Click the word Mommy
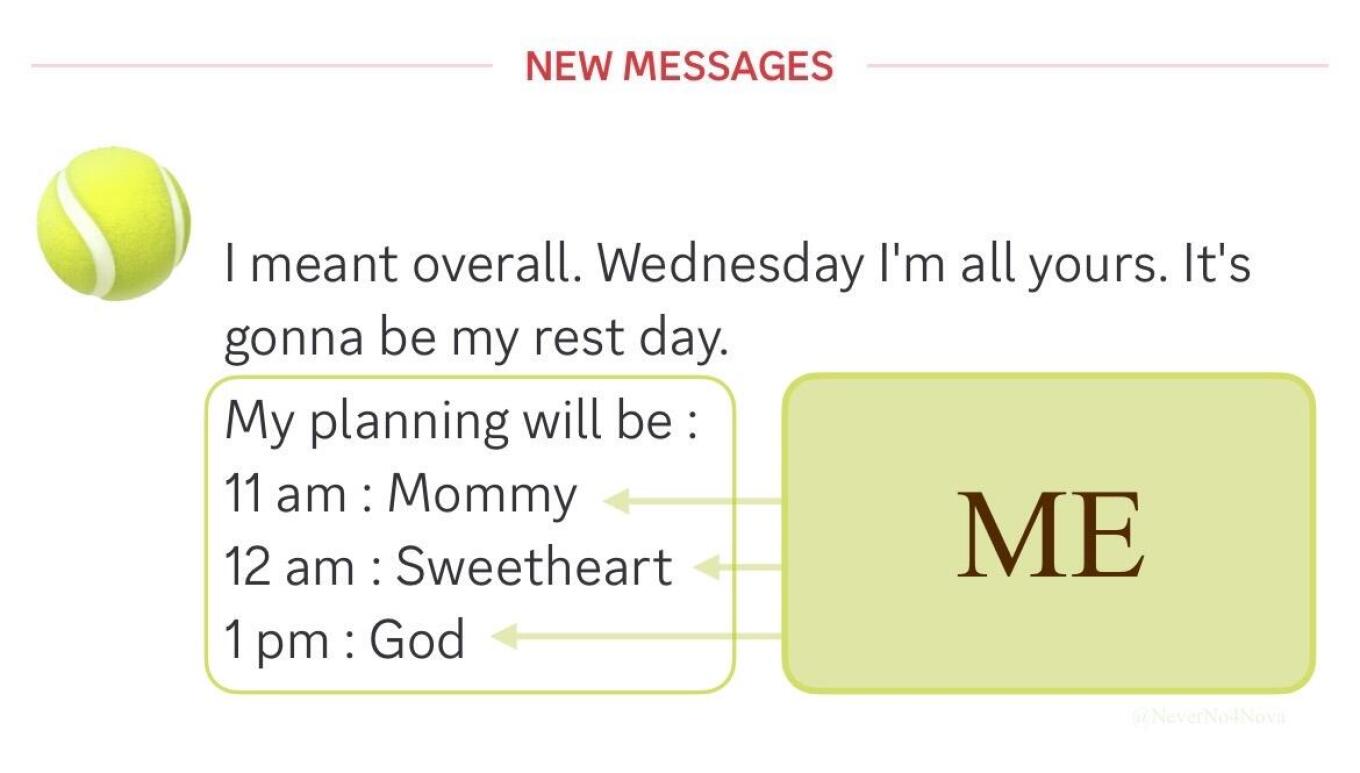This screenshot has height=773, width=1360. (x=483, y=497)
